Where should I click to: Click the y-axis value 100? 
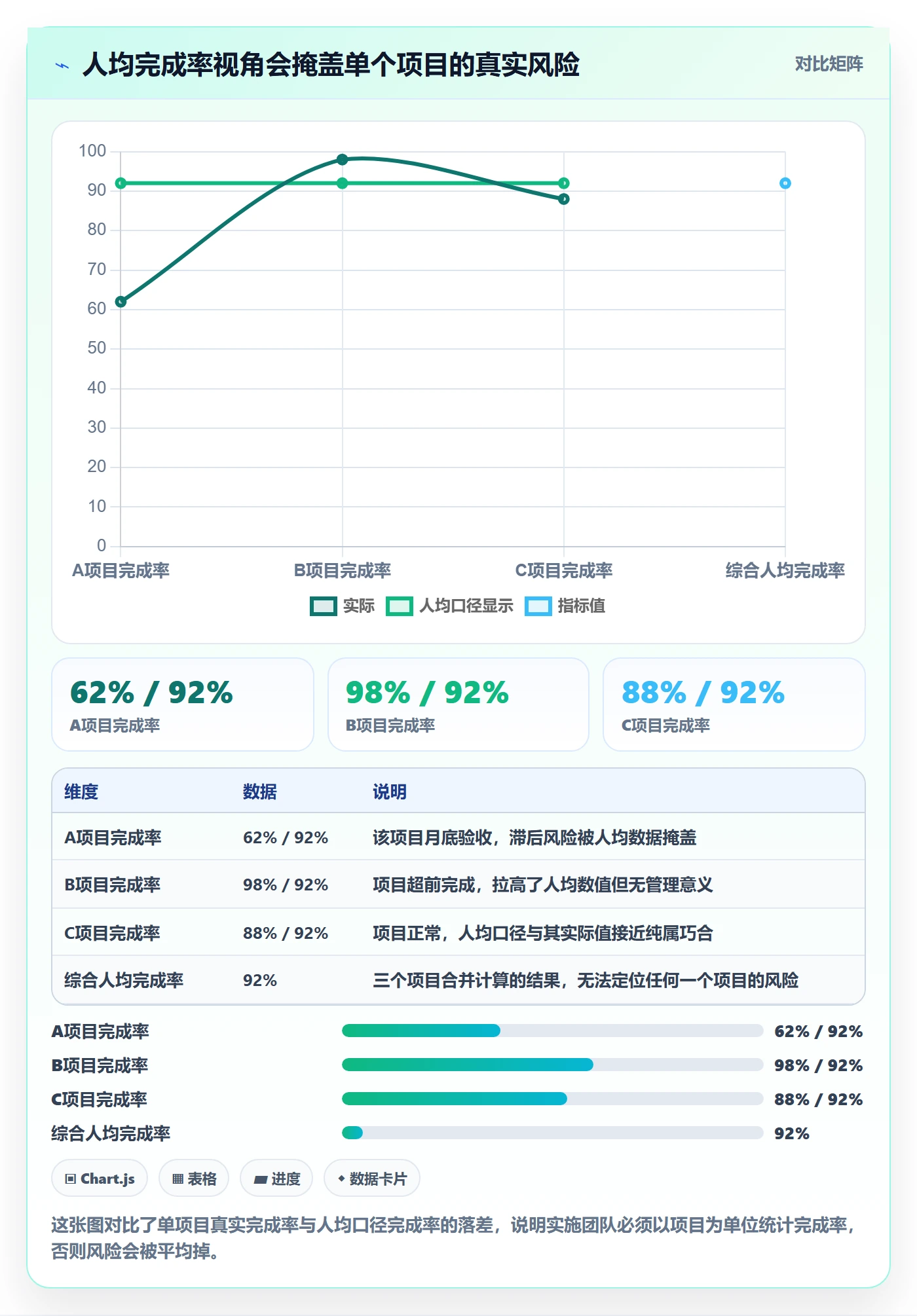coord(92,151)
